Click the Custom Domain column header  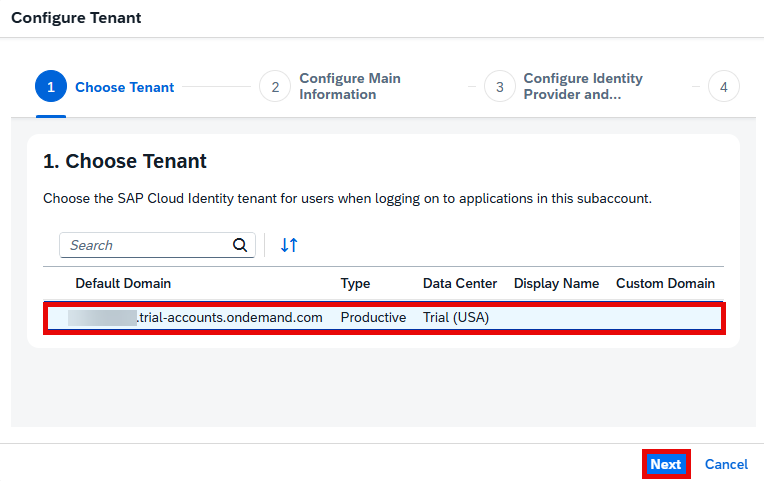[666, 284]
